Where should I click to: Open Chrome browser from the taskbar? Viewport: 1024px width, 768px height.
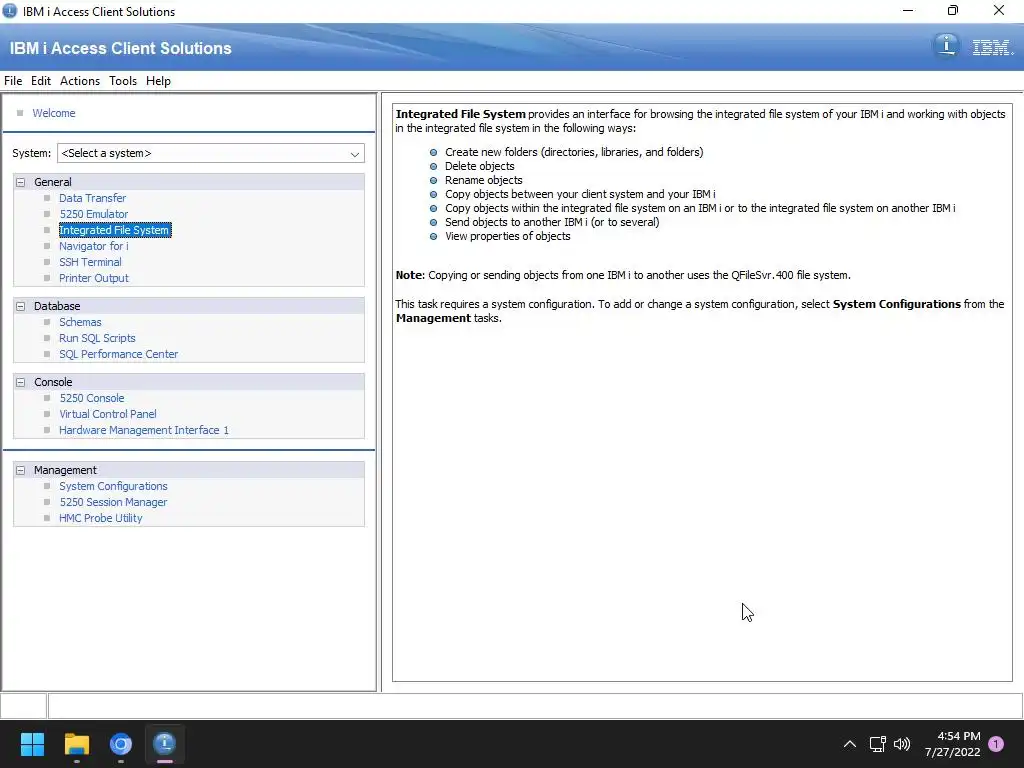pyautogui.click(x=121, y=744)
